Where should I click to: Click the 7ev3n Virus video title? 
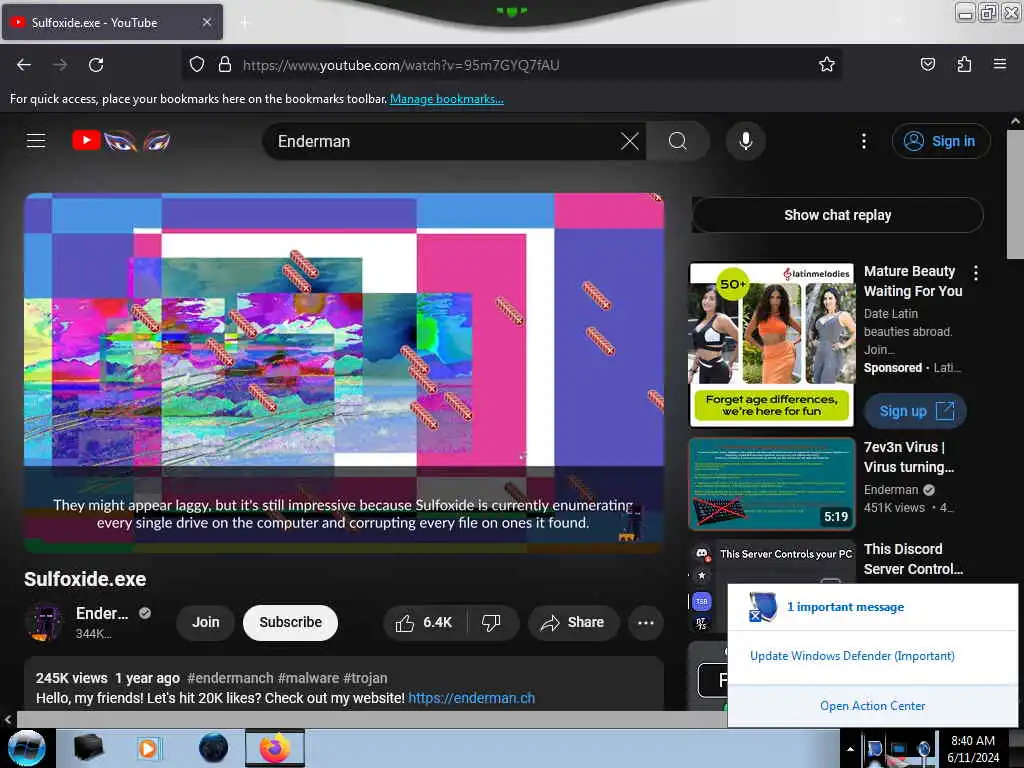(x=908, y=457)
